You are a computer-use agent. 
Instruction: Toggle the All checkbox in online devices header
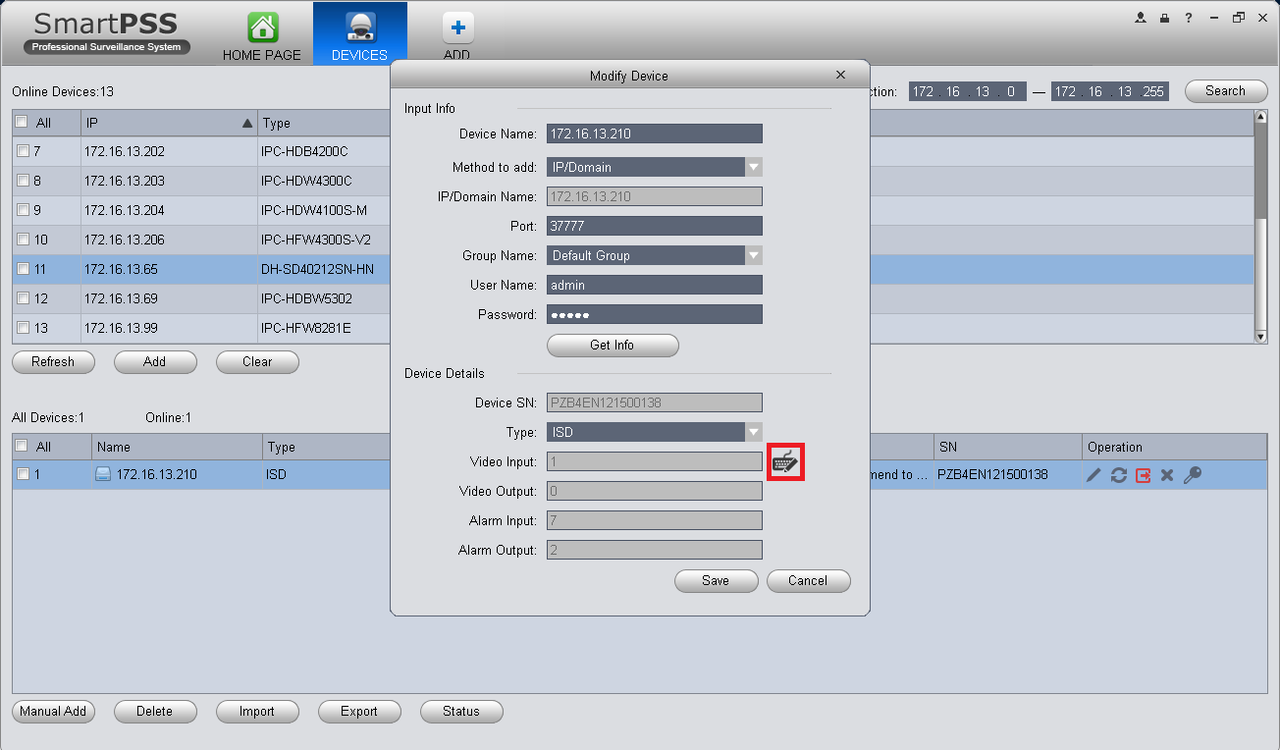coord(22,122)
